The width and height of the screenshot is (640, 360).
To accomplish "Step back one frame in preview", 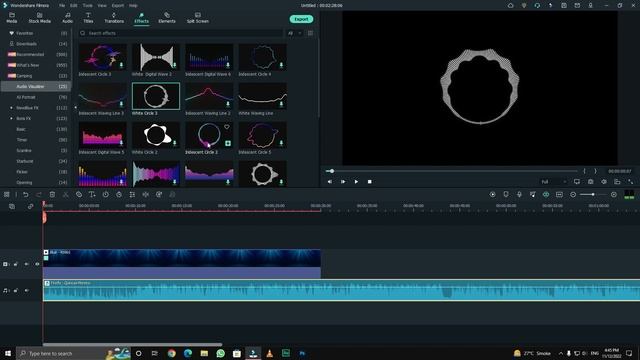I will click(329, 182).
